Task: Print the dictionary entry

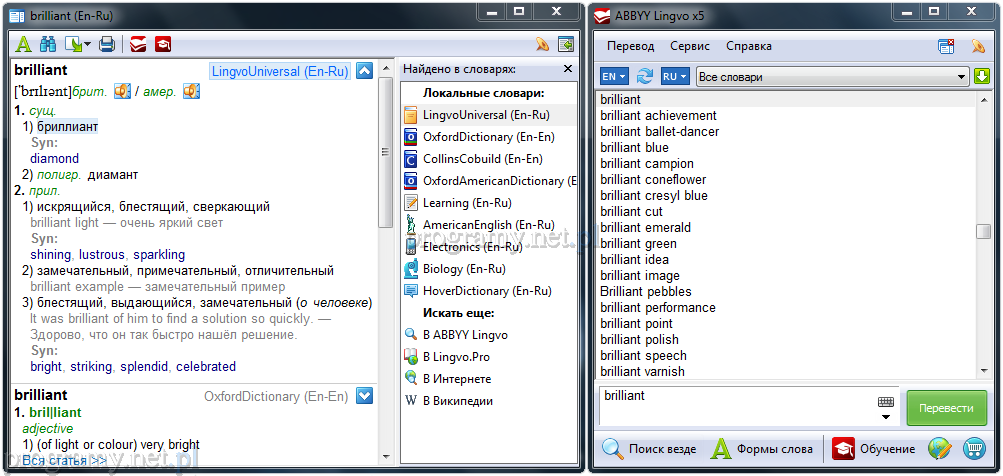Action: [x=107, y=44]
